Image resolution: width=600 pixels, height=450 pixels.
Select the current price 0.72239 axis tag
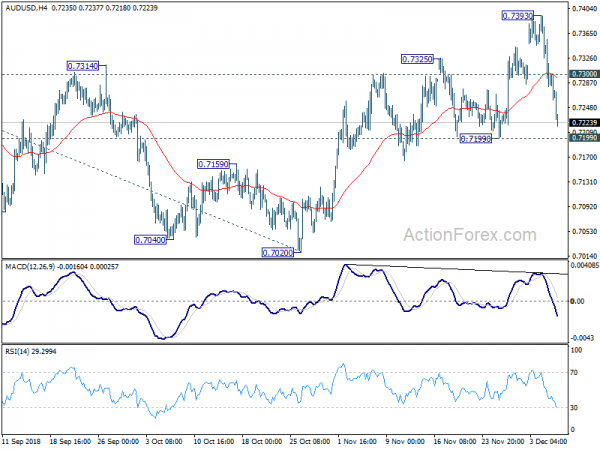(583, 122)
